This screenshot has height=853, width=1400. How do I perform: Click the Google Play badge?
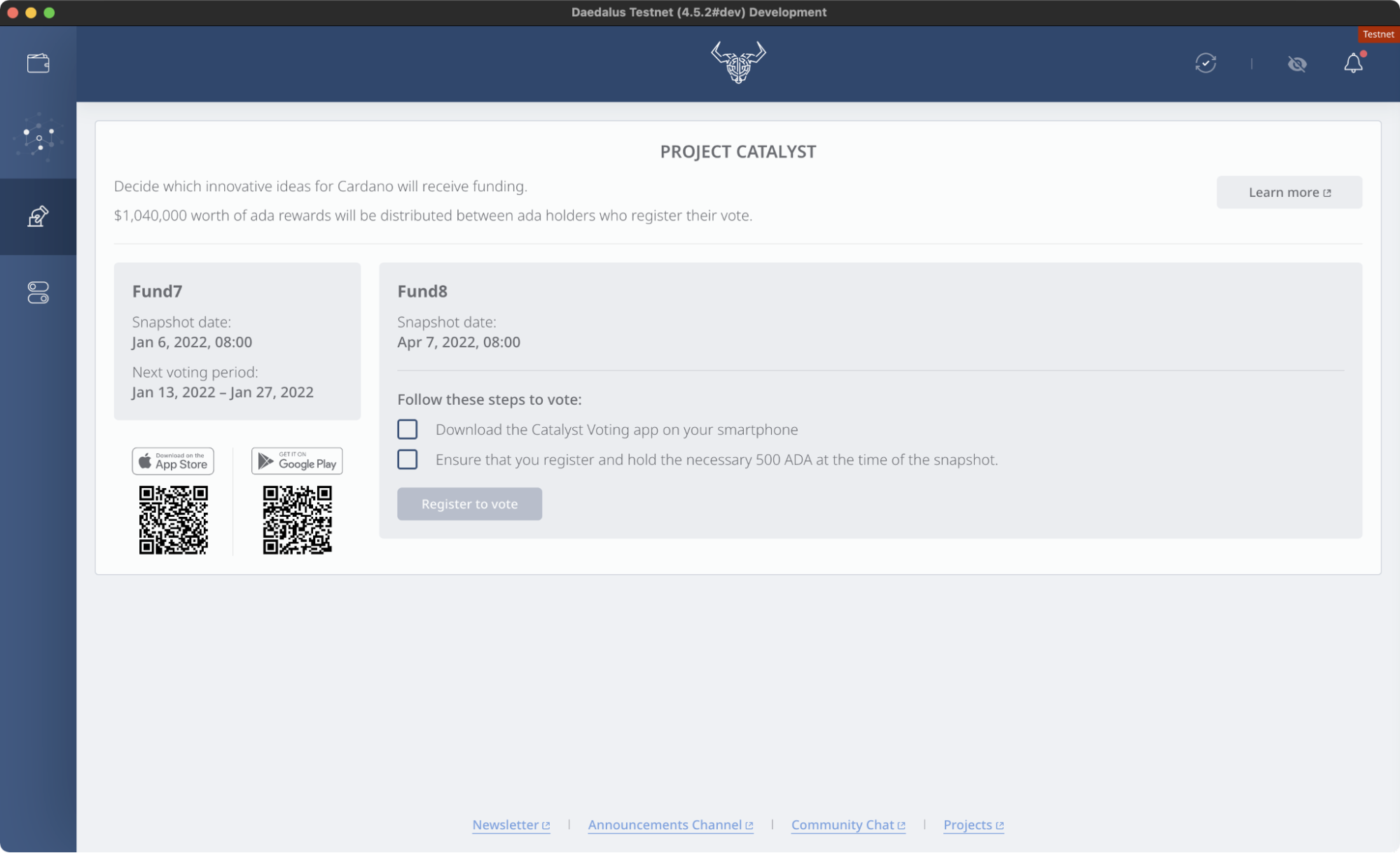tap(297, 462)
